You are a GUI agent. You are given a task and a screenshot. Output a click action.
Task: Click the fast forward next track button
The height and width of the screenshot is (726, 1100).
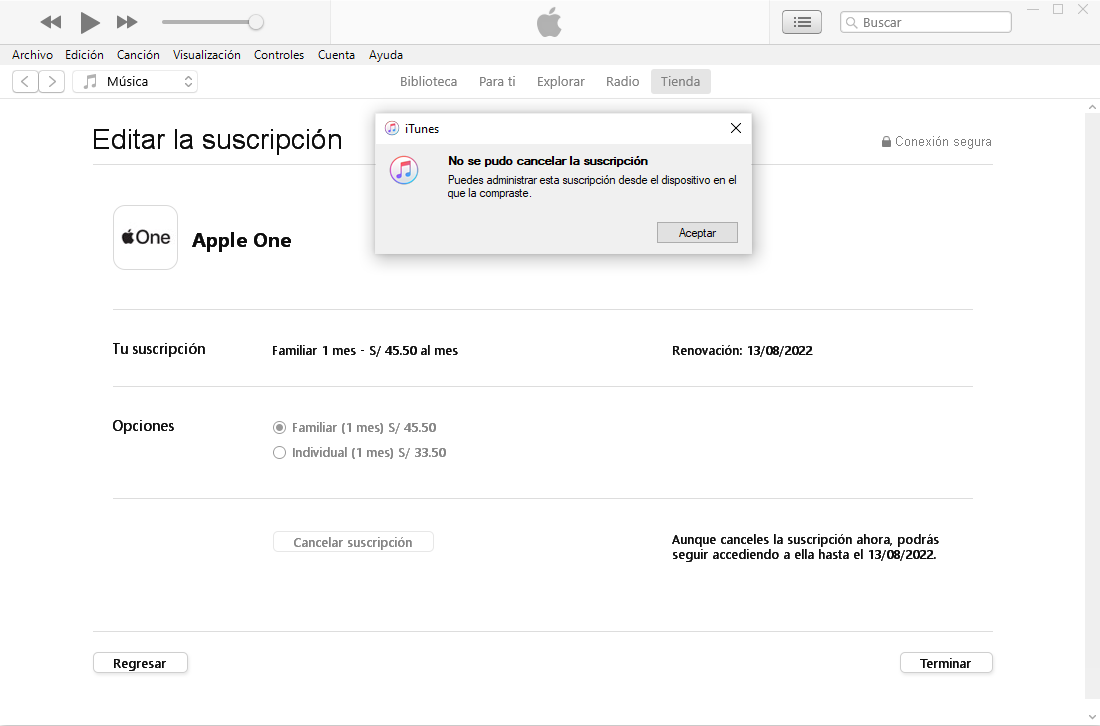127,22
